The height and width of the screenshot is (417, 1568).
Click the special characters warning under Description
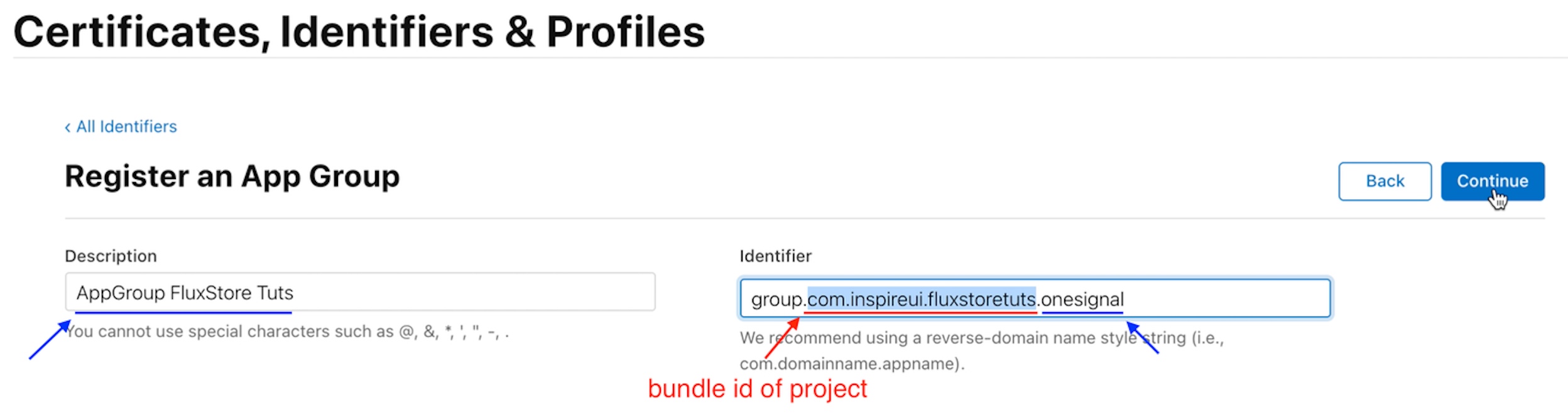pos(287,332)
